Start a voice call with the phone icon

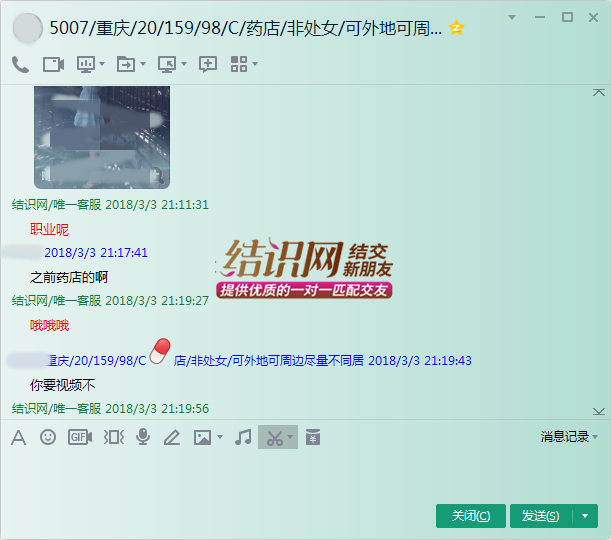(20, 64)
